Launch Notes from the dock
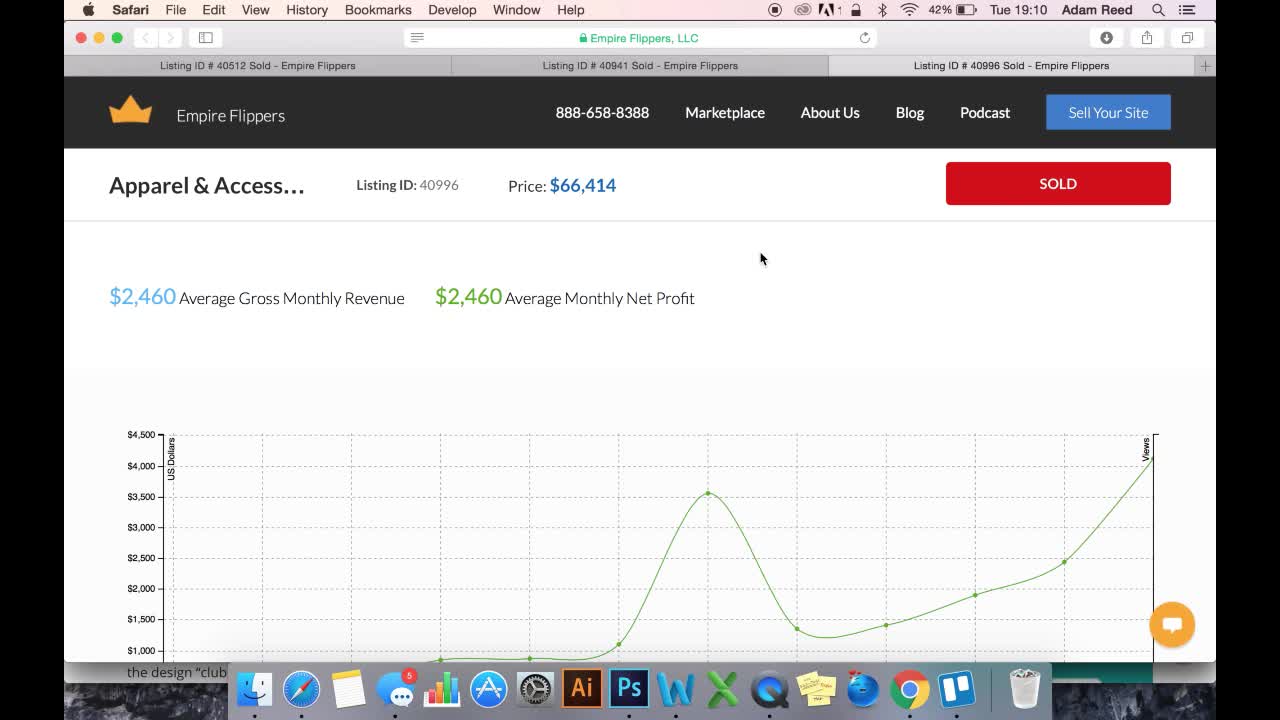Image resolution: width=1280 pixels, height=720 pixels. (348, 689)
